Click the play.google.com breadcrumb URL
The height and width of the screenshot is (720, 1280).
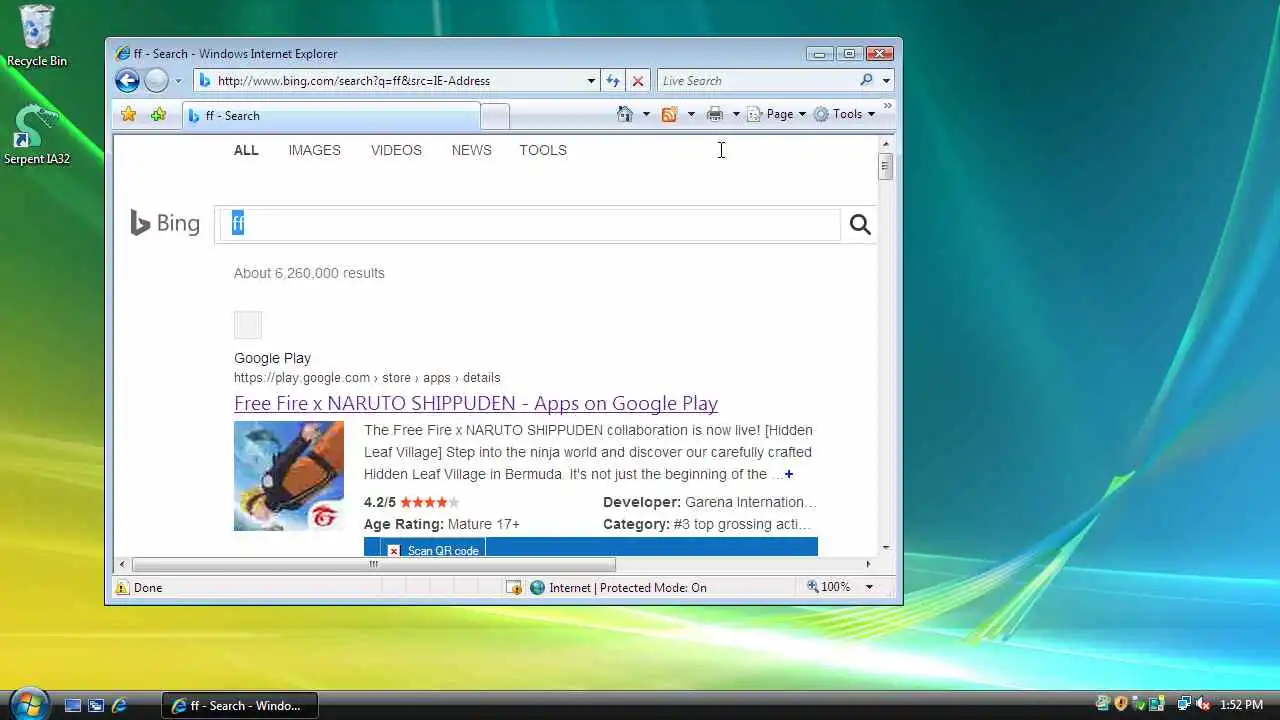click(367, 378)
